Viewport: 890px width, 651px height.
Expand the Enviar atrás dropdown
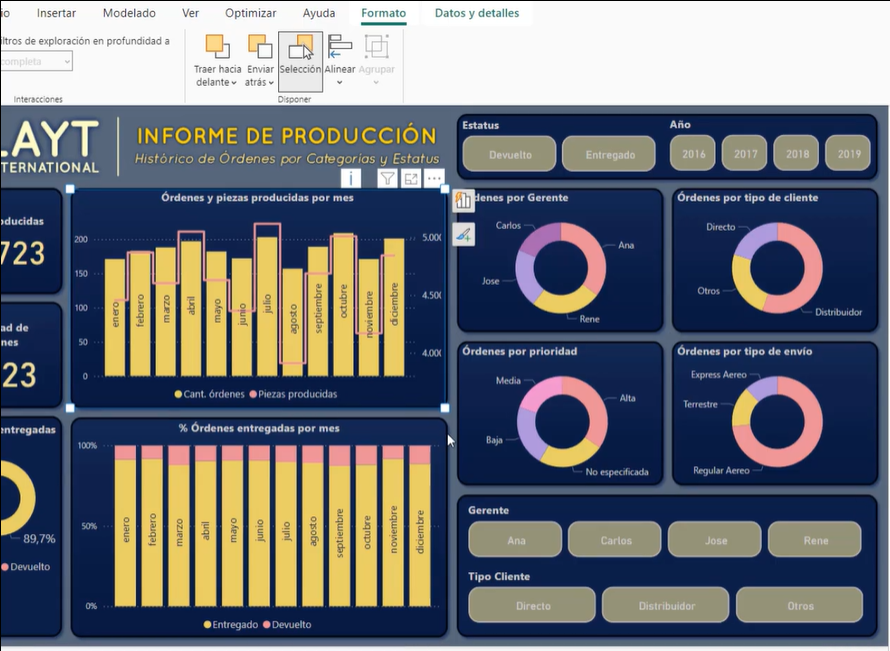[260, 82]
